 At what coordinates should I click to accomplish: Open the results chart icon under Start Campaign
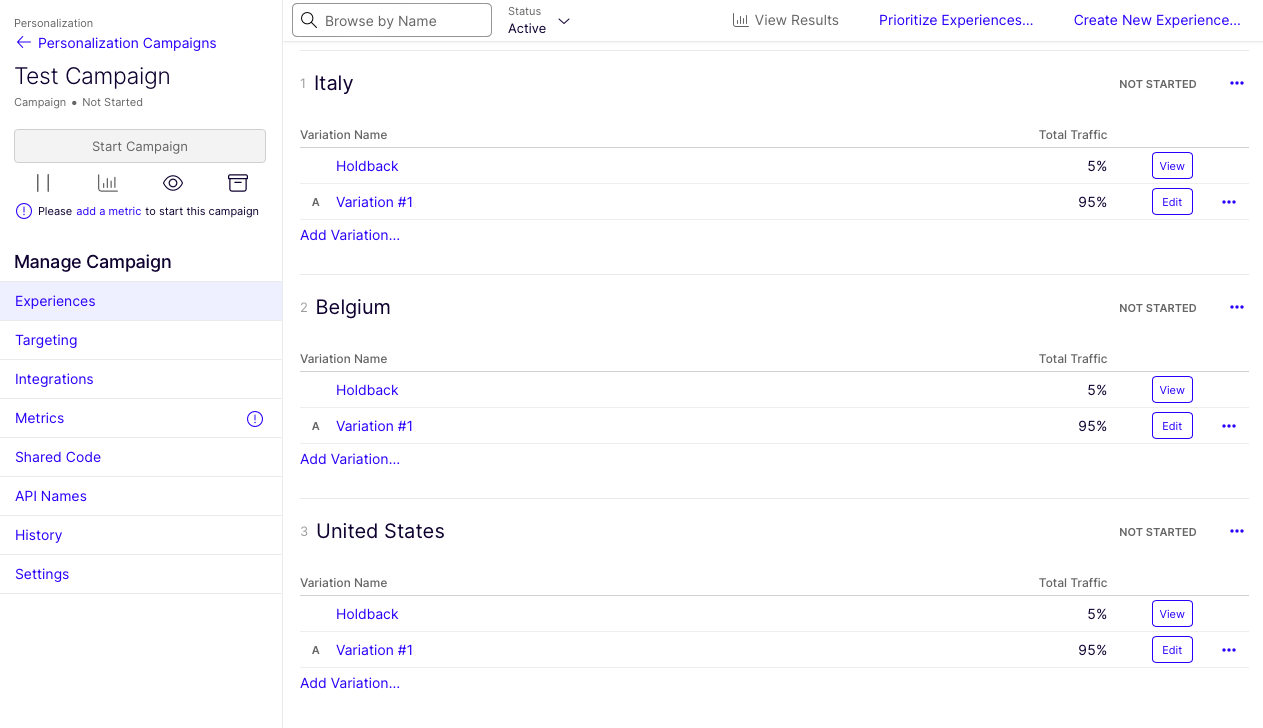107,183
